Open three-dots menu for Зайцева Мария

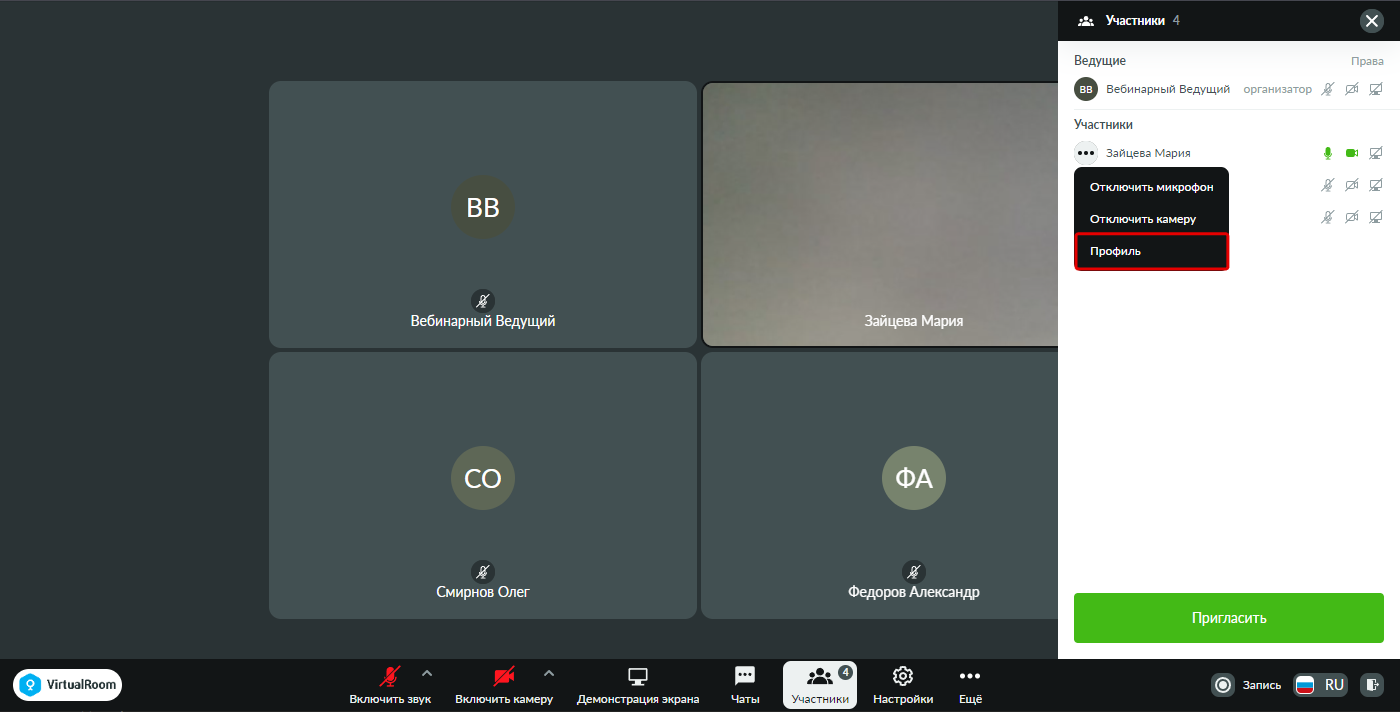1086,153
